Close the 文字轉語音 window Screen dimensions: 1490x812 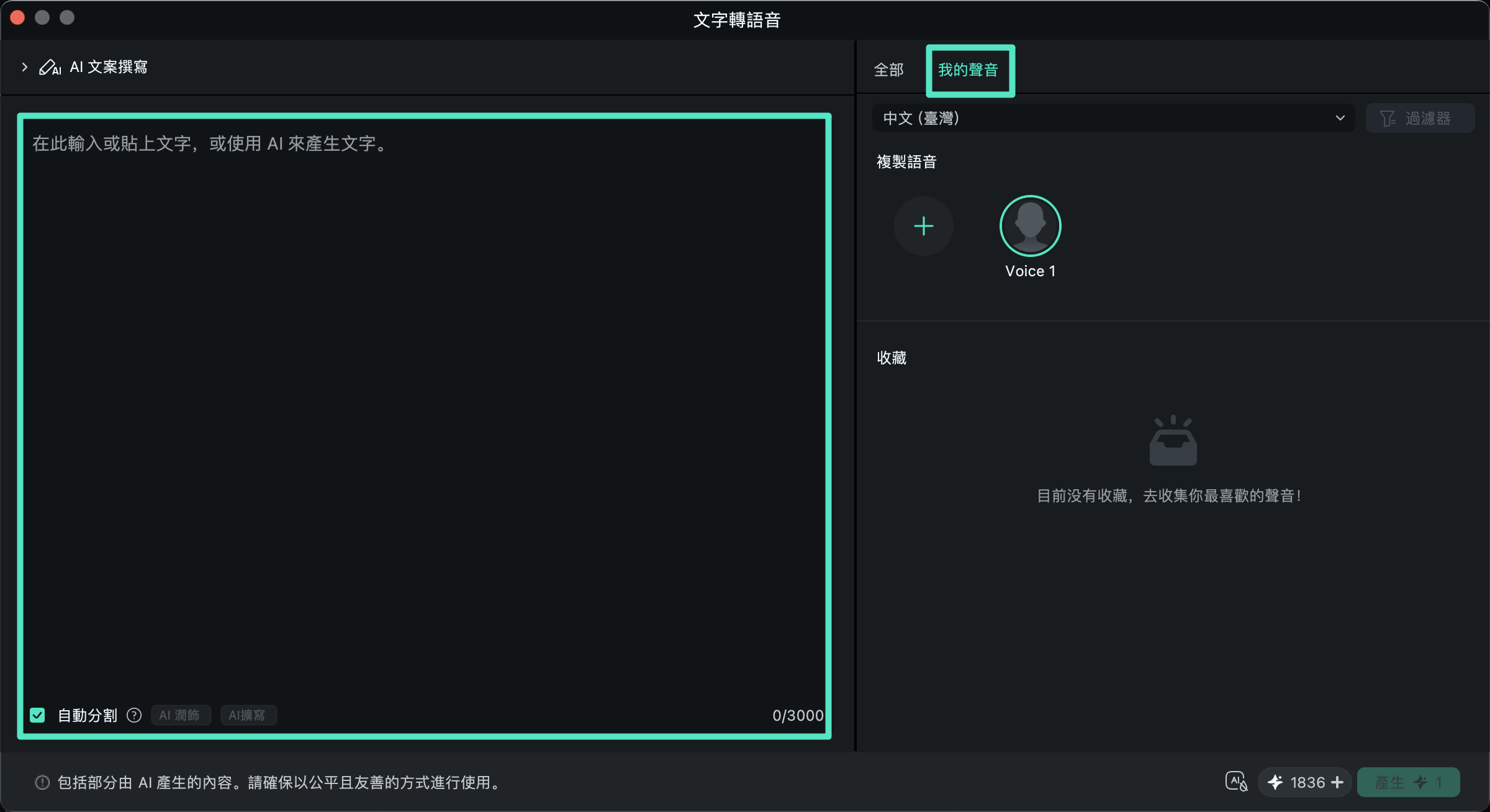coord(17,17)
